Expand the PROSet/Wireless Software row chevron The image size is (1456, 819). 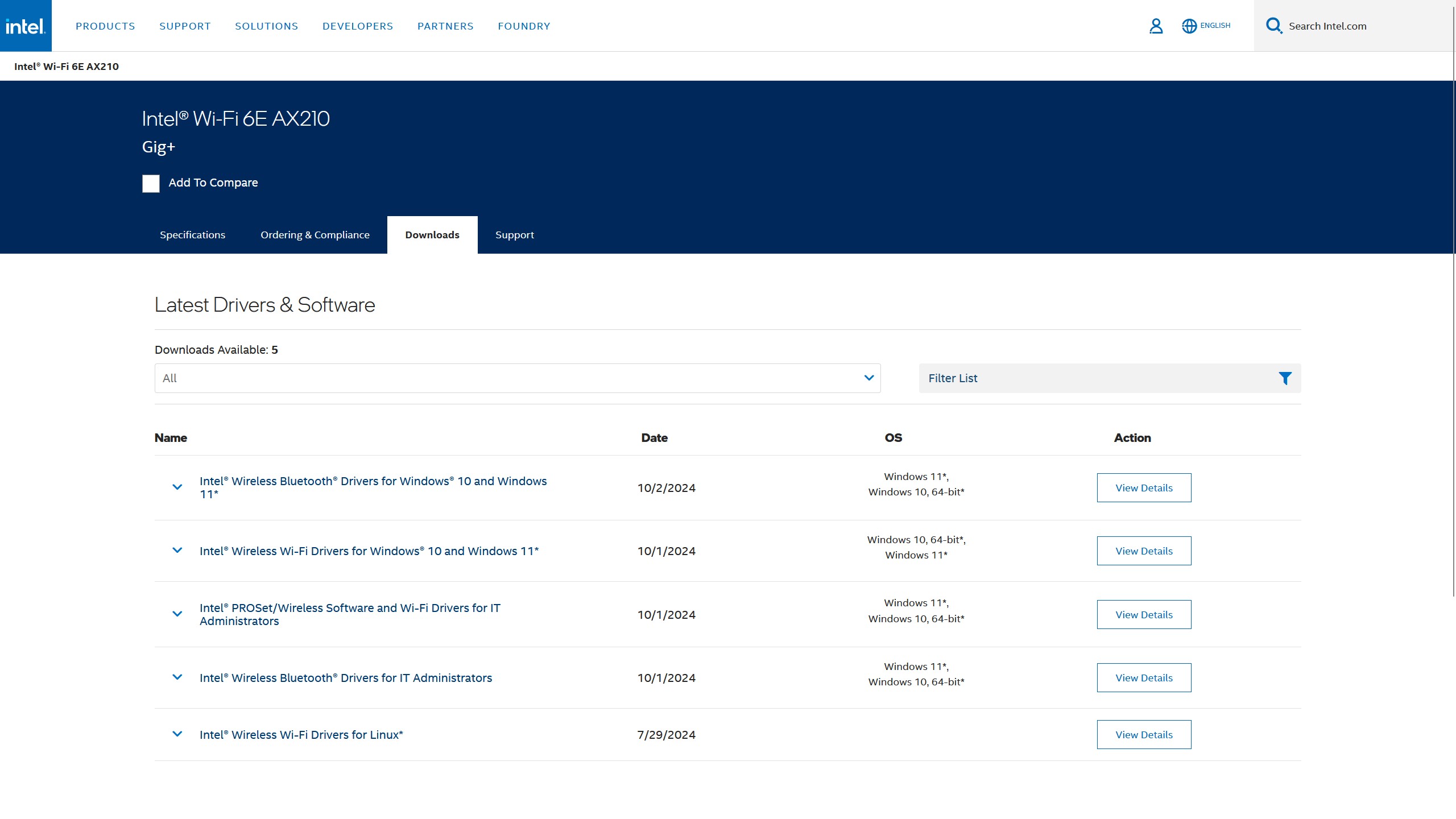tap(177, 614)
